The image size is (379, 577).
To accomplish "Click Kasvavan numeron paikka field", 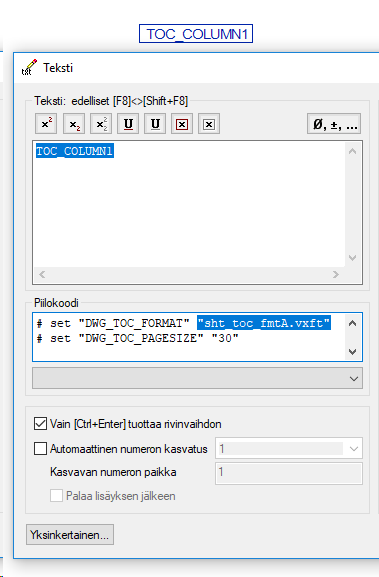I will click(x=289, y=473).
